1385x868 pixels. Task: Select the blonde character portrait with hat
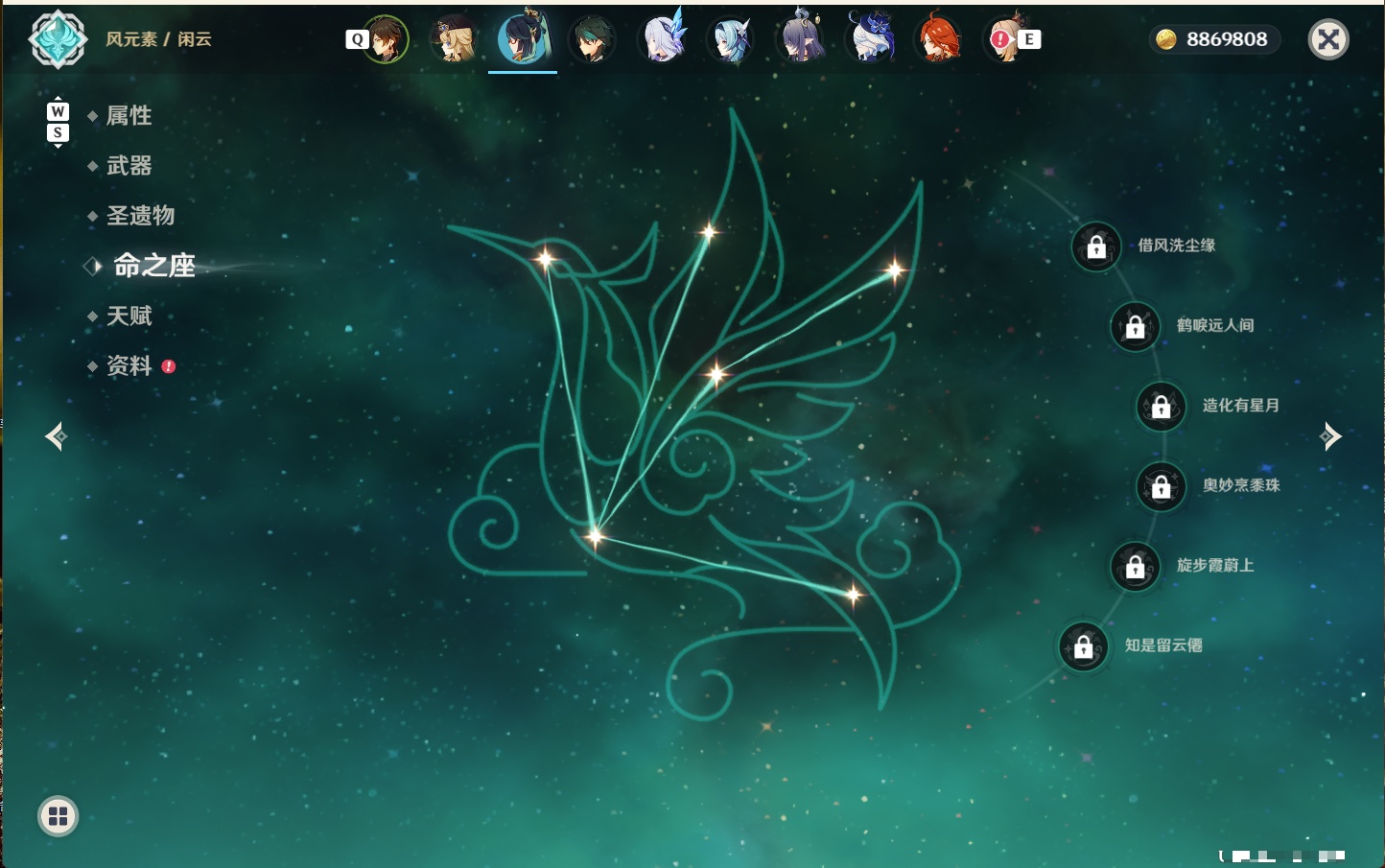[454, 39]
